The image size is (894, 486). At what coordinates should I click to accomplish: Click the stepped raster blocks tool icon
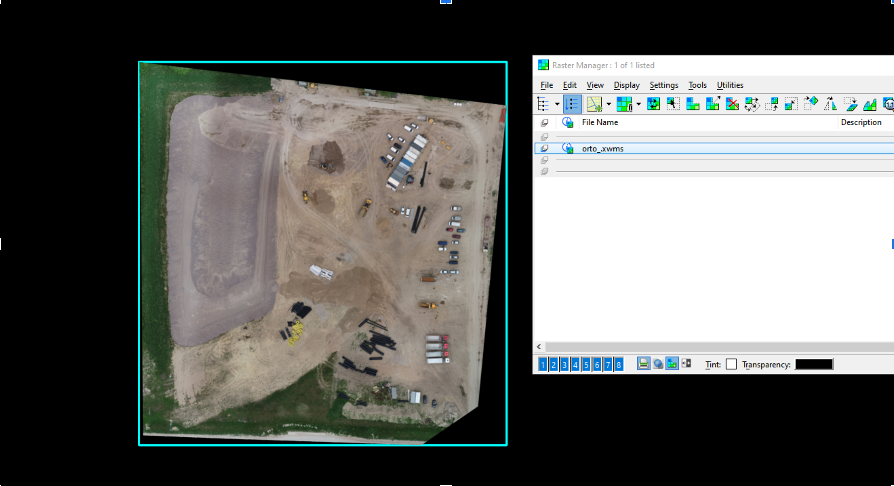coord(693,104)
